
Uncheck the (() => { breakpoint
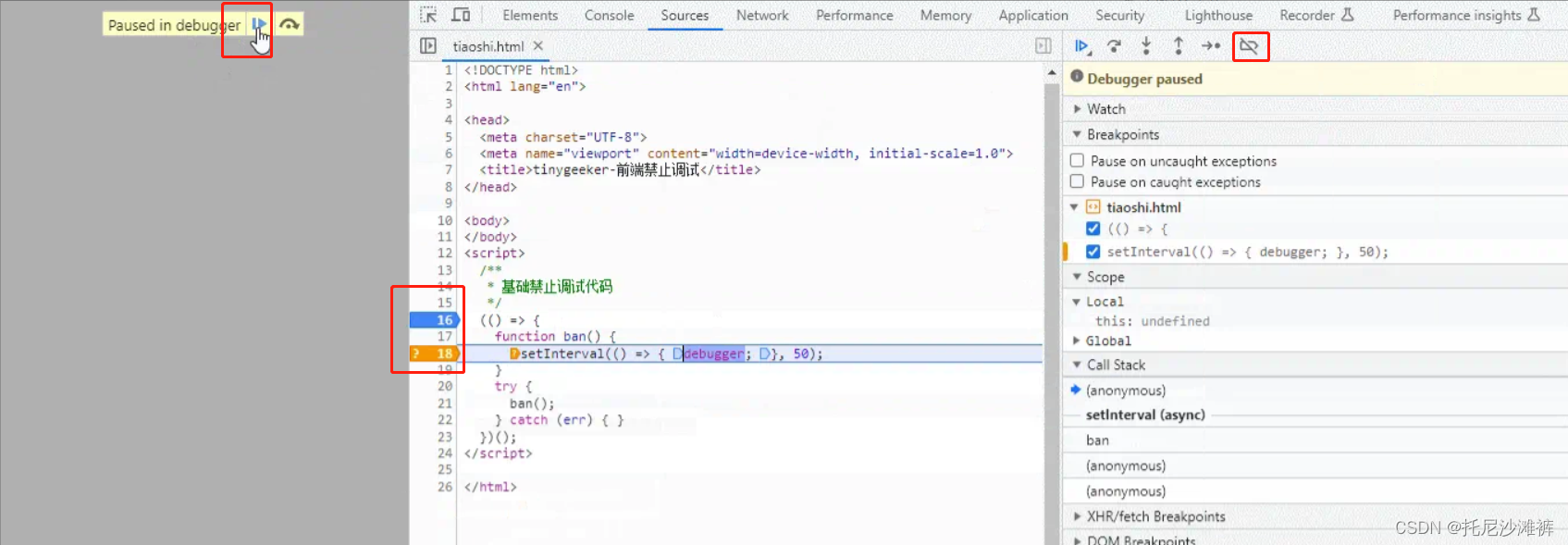point(1093,229)
